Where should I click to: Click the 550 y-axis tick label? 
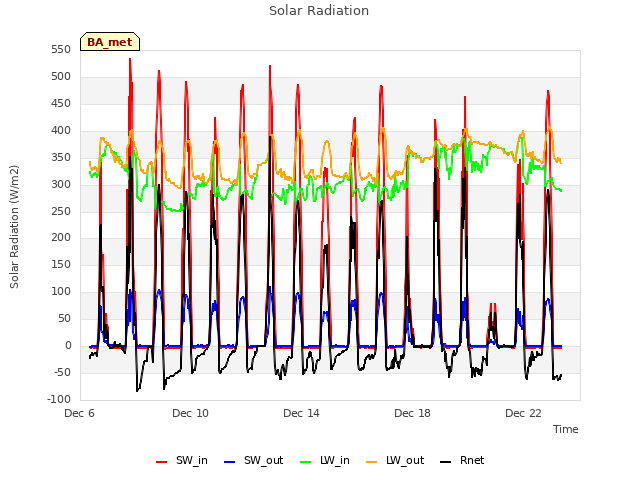(61, 50)
